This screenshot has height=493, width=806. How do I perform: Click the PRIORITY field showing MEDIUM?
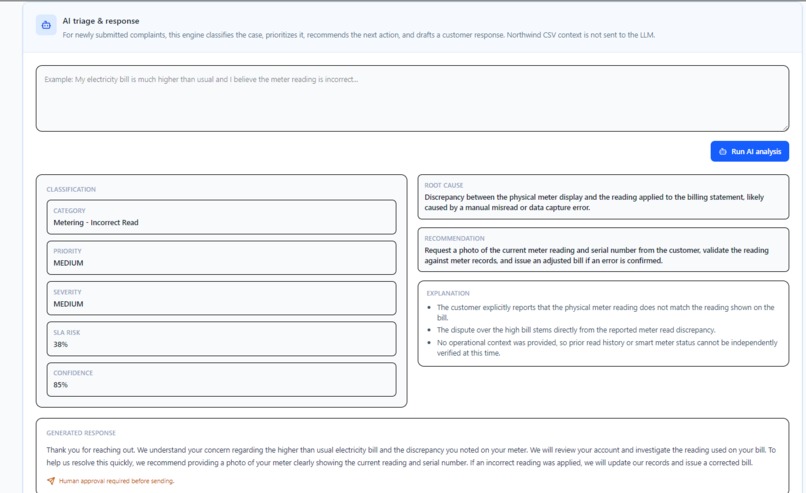point(222,258)
